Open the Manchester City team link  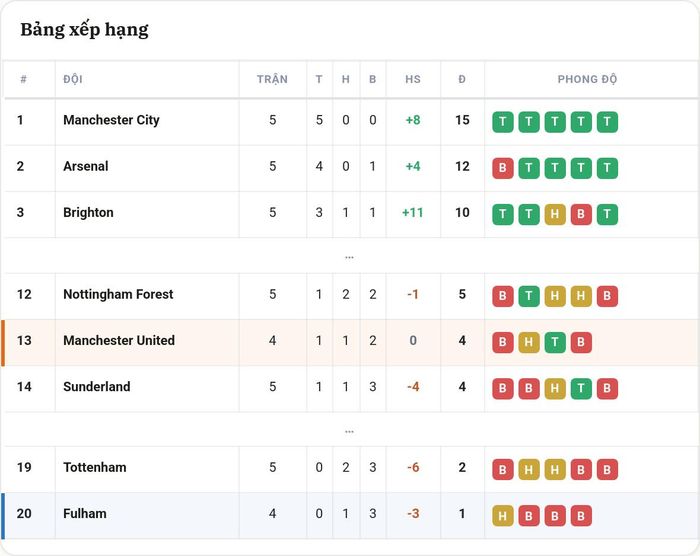(x=111, y=120)
